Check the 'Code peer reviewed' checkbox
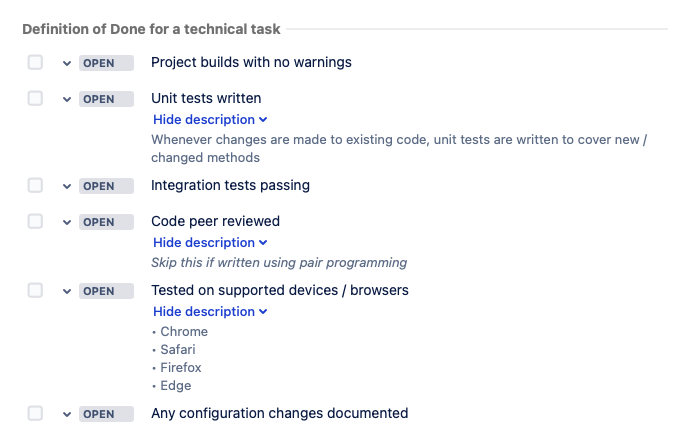This screenshot has width=696, height=446. 35,221
